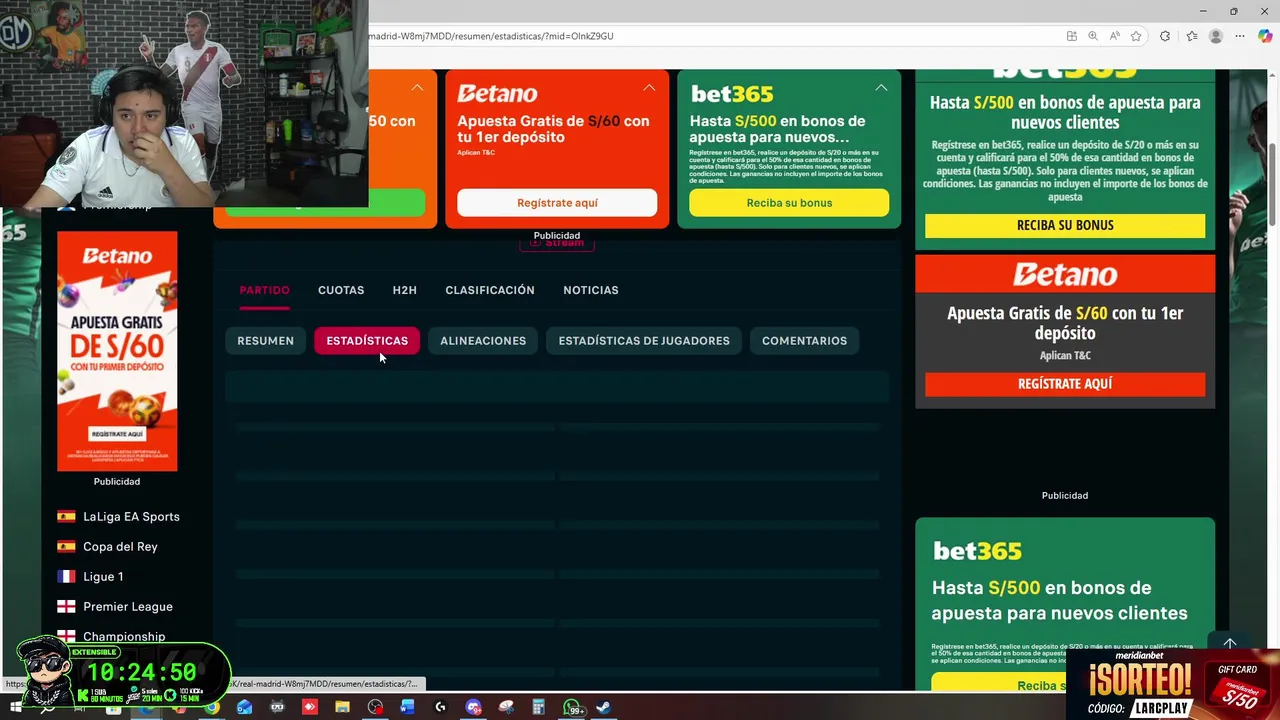Click the Spain flag beside LaLiga EA Sports
This screenshot has width=1280, height=720.
pyautogui.click(x=66, y=517)
